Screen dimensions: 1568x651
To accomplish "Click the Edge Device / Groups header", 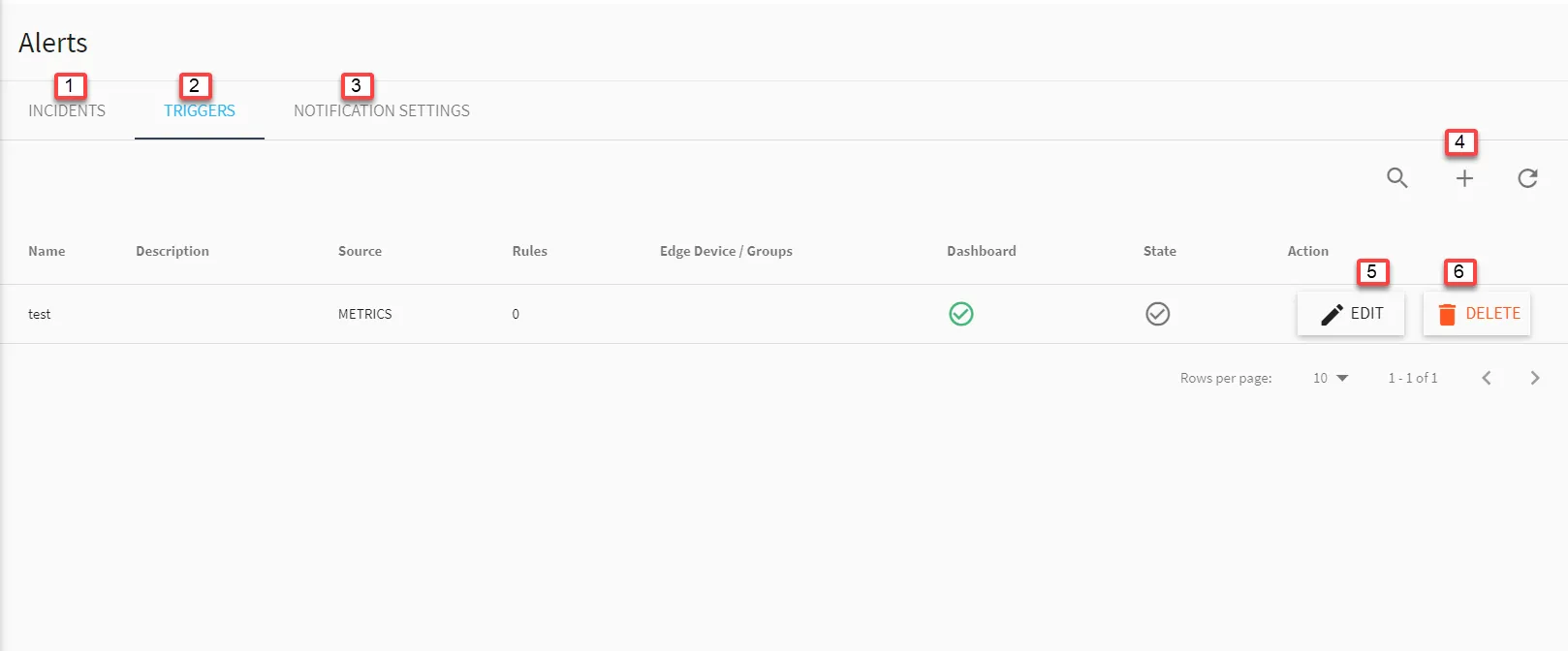I will 726,251.
